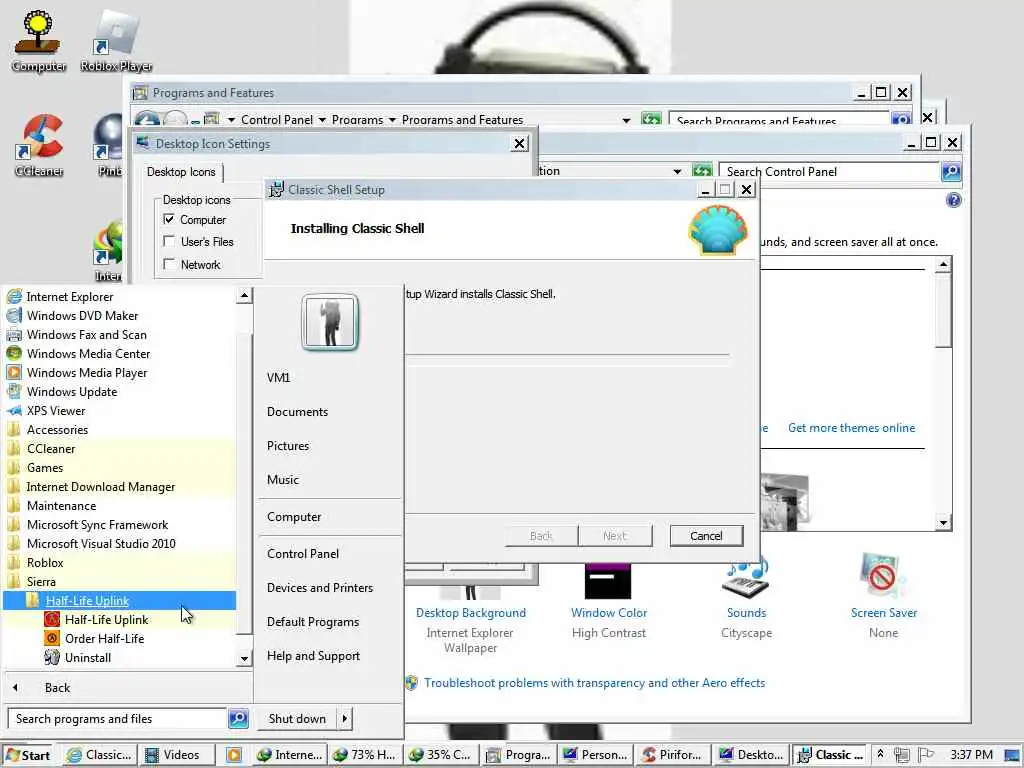Open Window Color settings icon

608,581
